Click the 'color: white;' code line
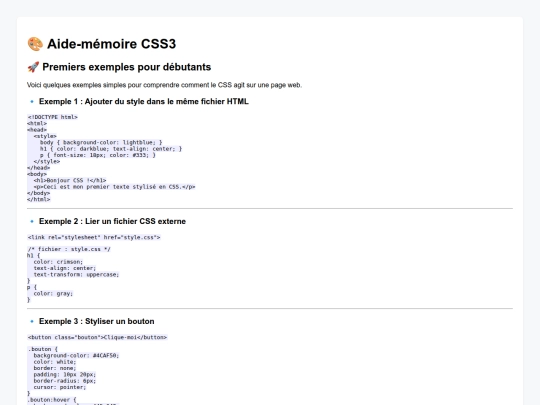Screen dimensions: 540x405 point(55,362)
